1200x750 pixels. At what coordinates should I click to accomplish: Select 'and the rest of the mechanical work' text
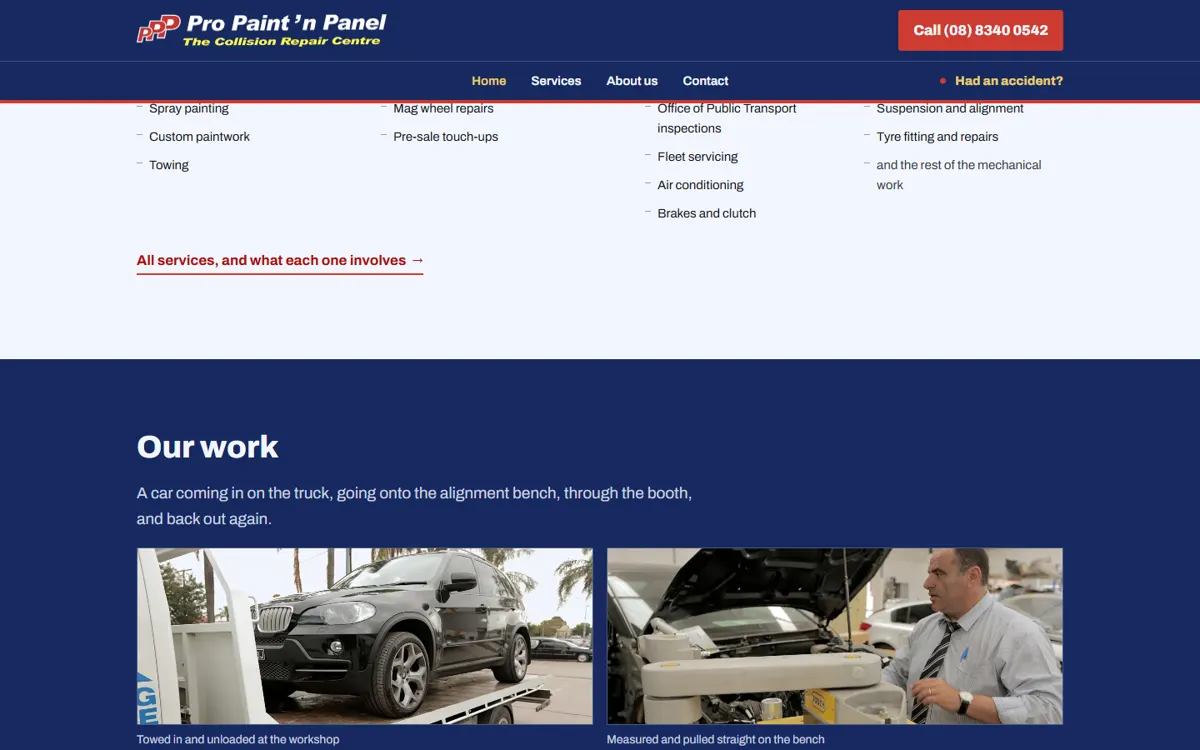click(959, 175)
